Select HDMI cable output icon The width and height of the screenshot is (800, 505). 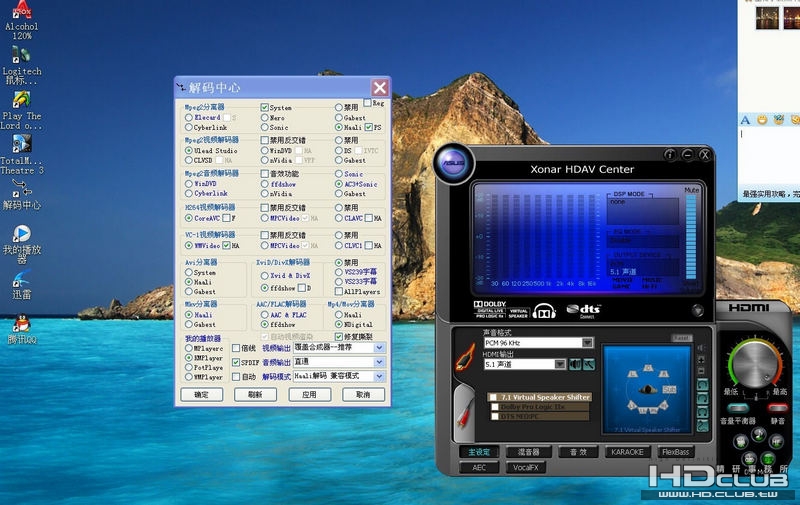point(465,357)
